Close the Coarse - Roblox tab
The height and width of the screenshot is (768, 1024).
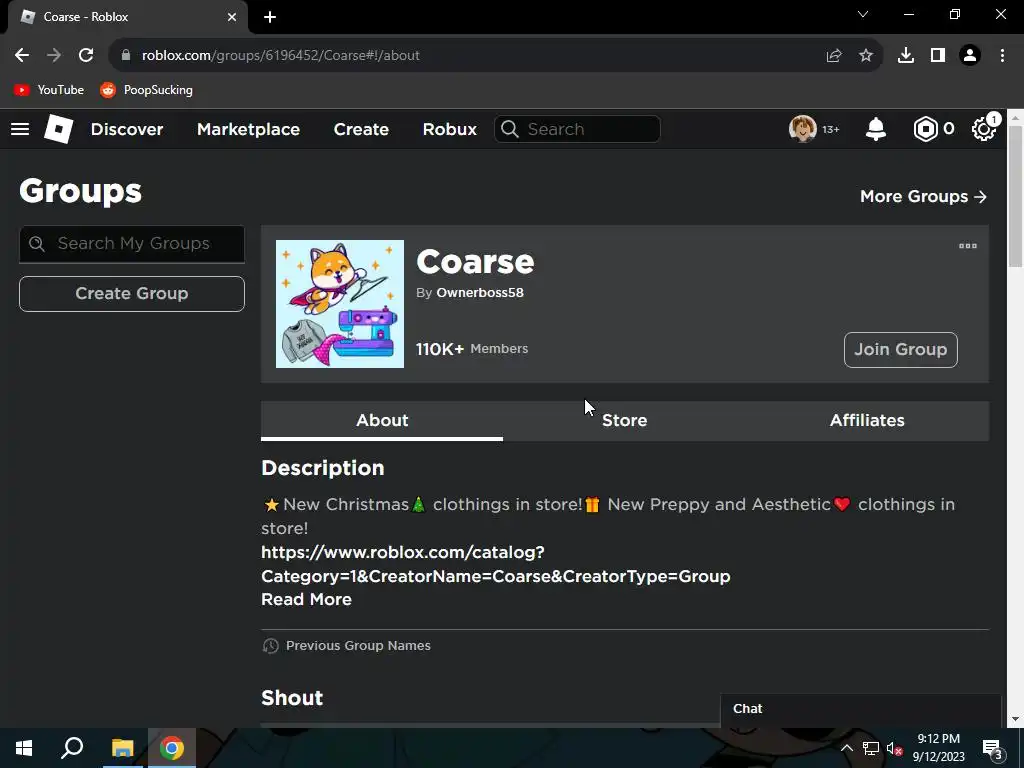[232, 17]
